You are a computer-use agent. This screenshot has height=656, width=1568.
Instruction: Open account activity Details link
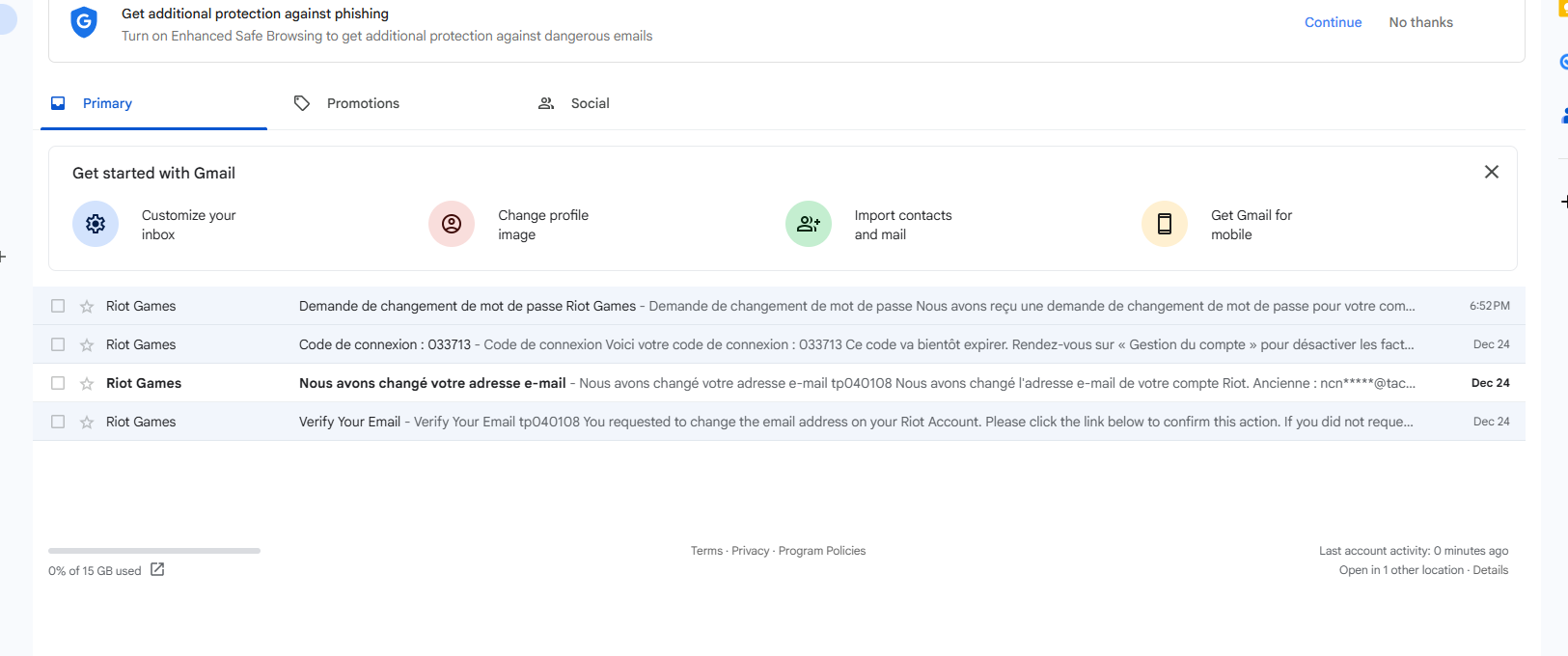pyautogui.click(x=1490, y=570)
